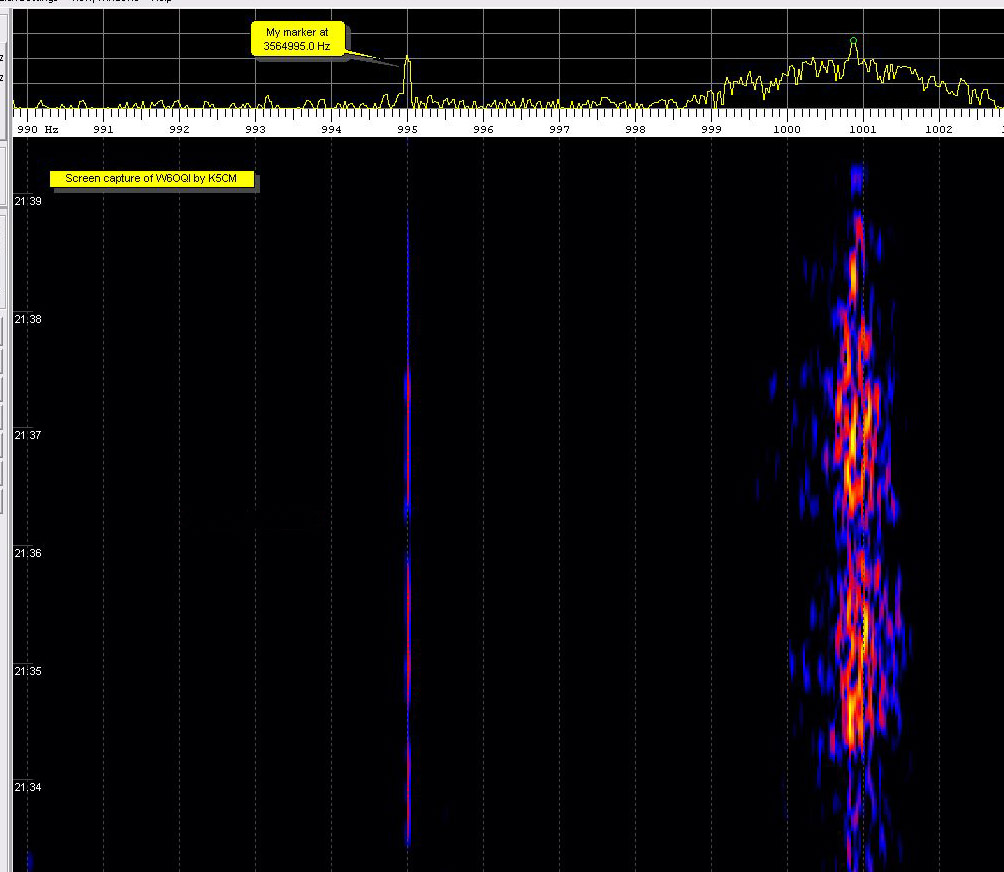The width and height of the screenshot is (1004, 872).
Task: Click the 999 frequency axis label
Action: point(711,129)
